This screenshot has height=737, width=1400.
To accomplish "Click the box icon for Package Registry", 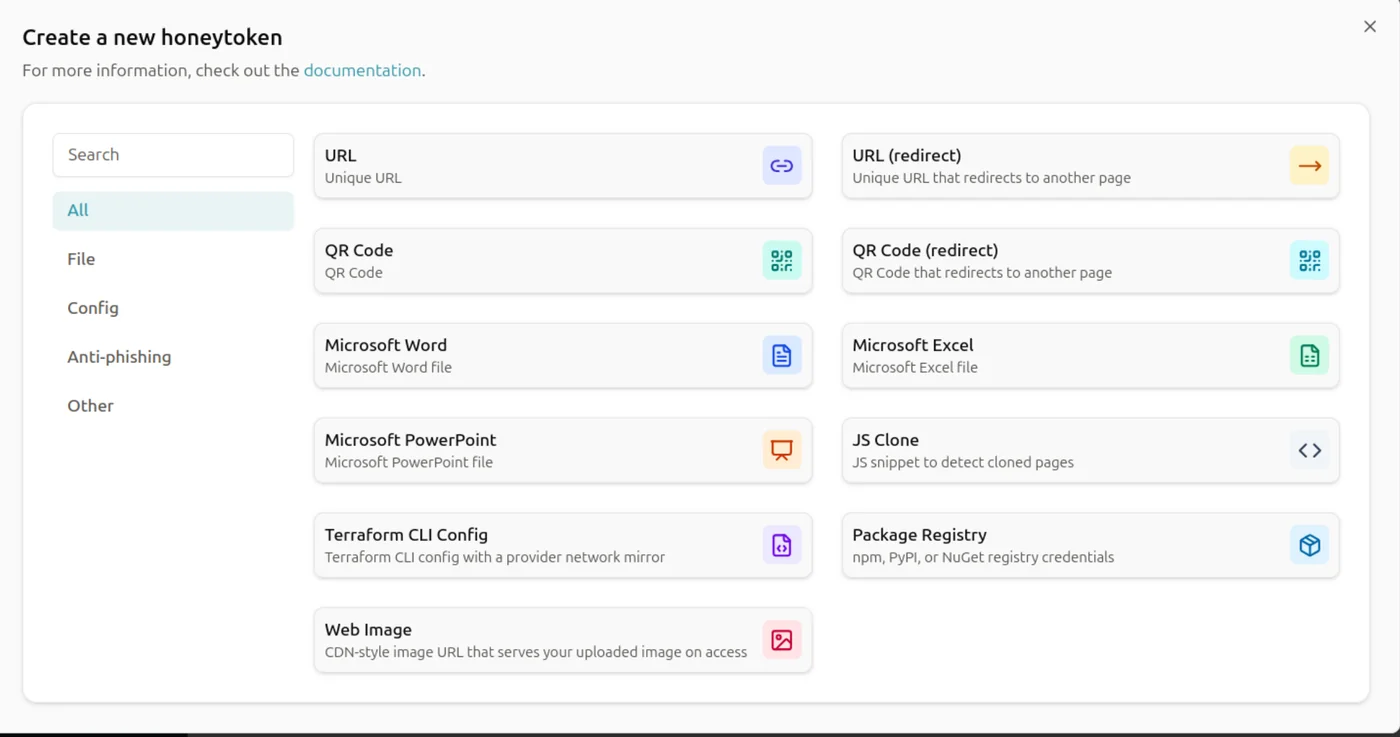I will click(1310, 545).
